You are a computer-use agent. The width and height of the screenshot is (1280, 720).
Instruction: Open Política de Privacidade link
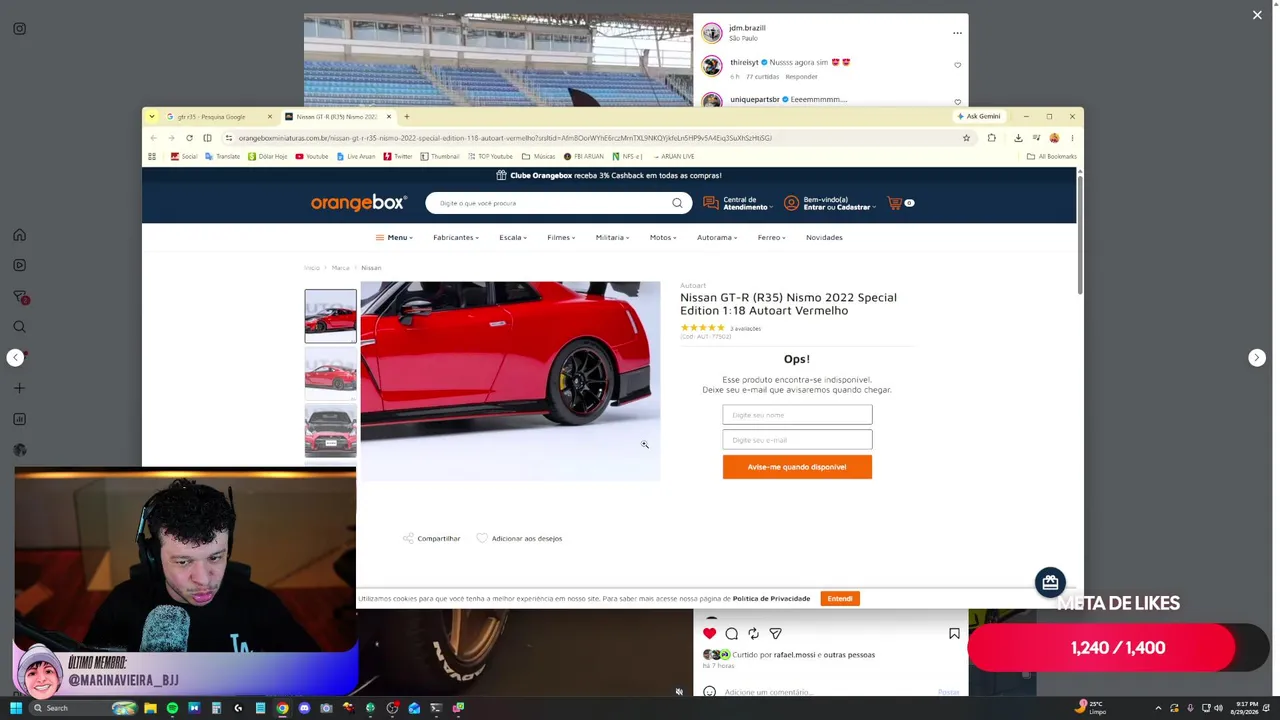pyautogui.click(x=771, y=599)
